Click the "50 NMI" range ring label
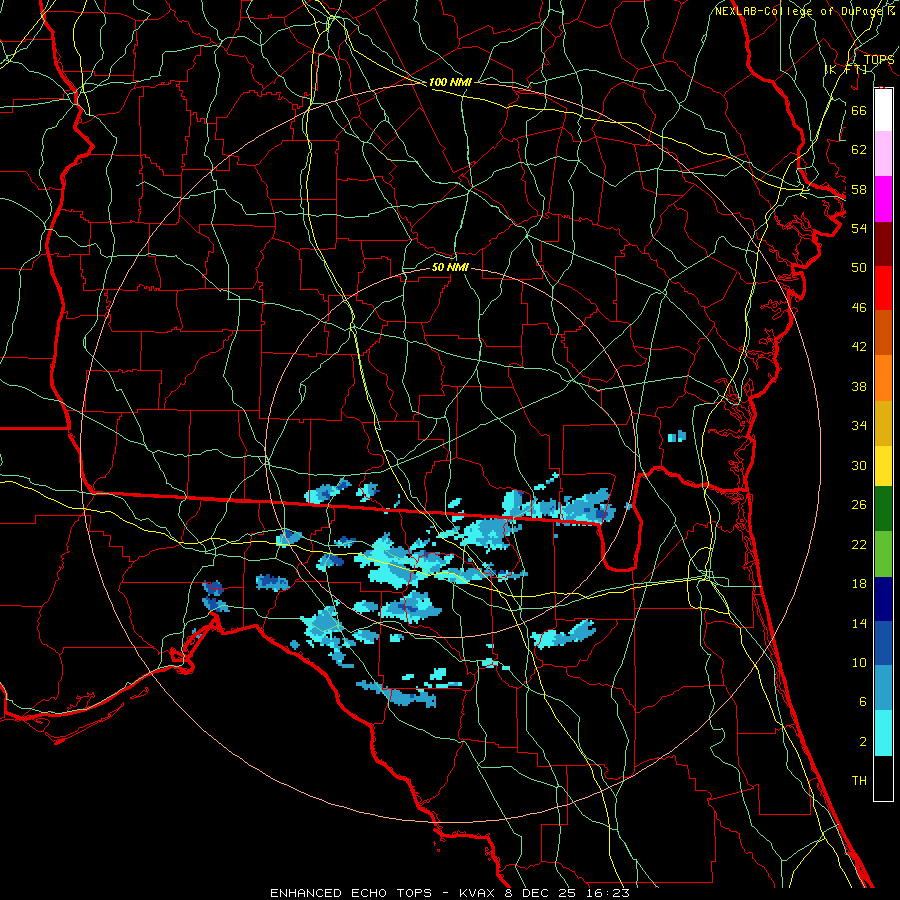 [x=450, y=267]
